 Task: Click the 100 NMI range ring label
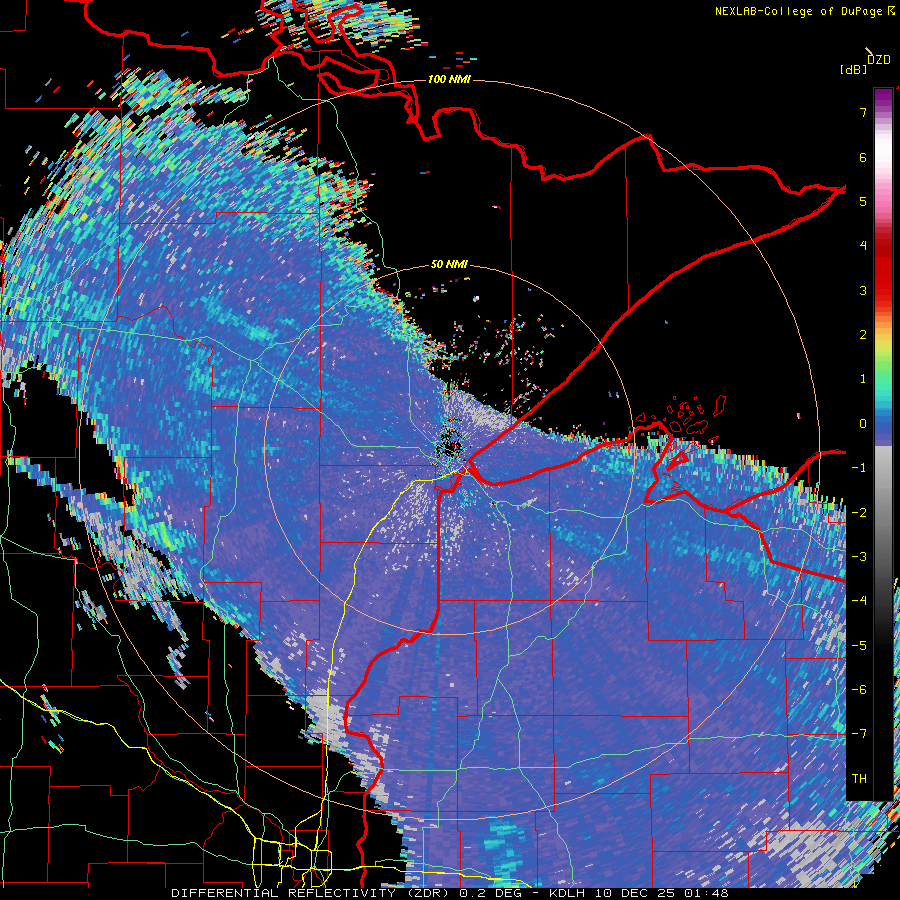click(449, 79)
